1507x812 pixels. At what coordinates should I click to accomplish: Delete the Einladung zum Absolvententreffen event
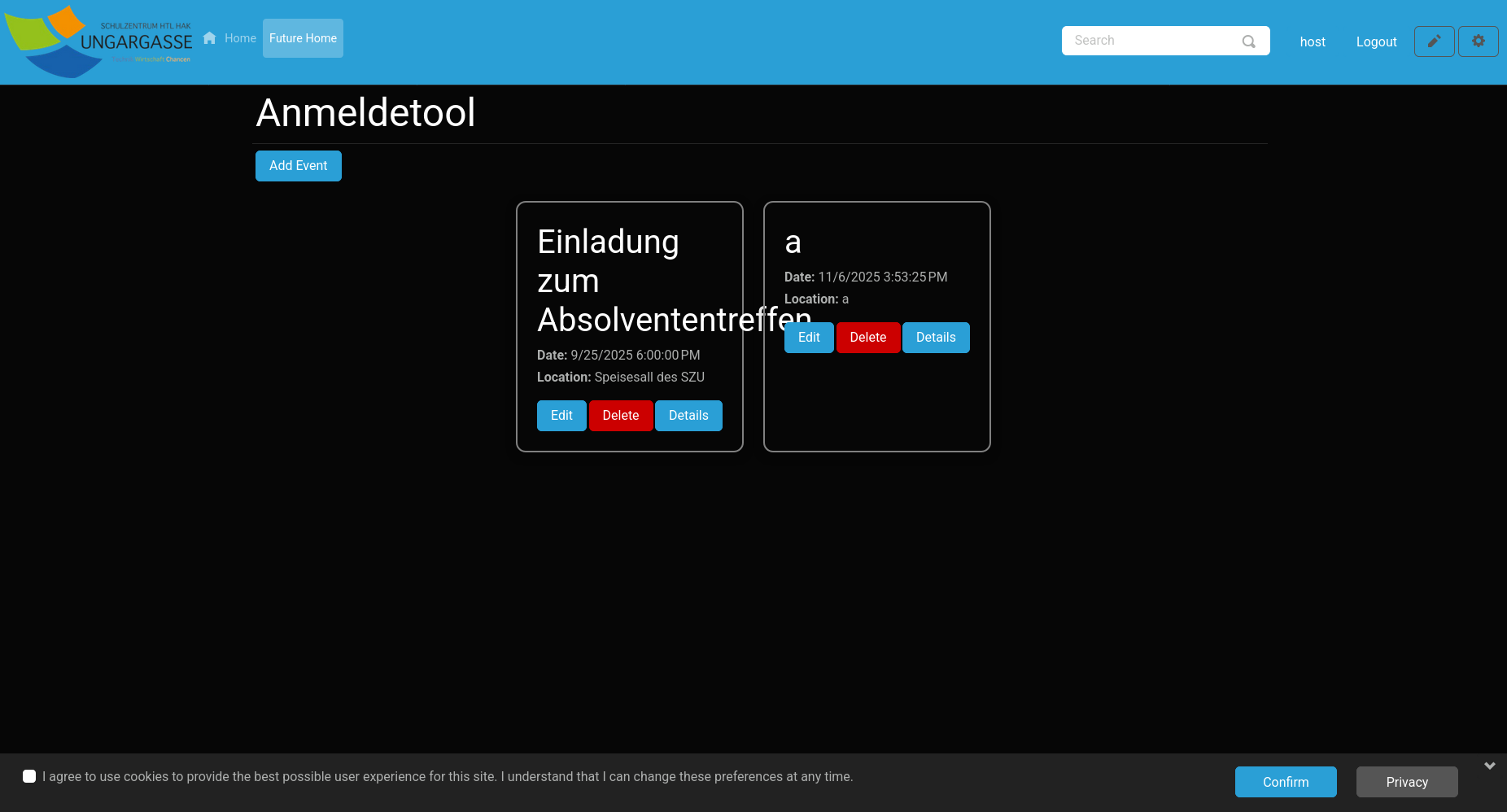click(x=620, y=416)
